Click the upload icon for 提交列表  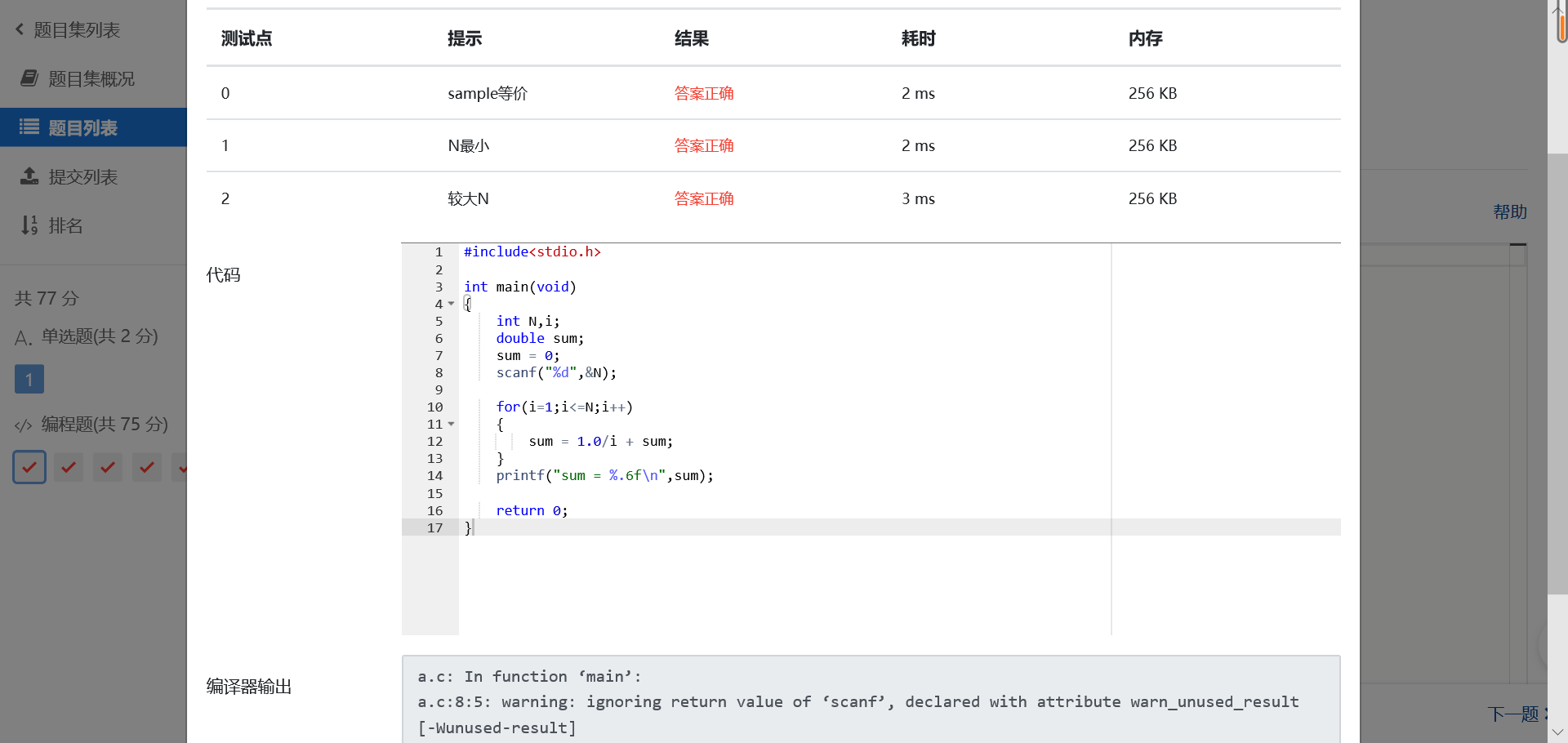(x=29, y=176)
